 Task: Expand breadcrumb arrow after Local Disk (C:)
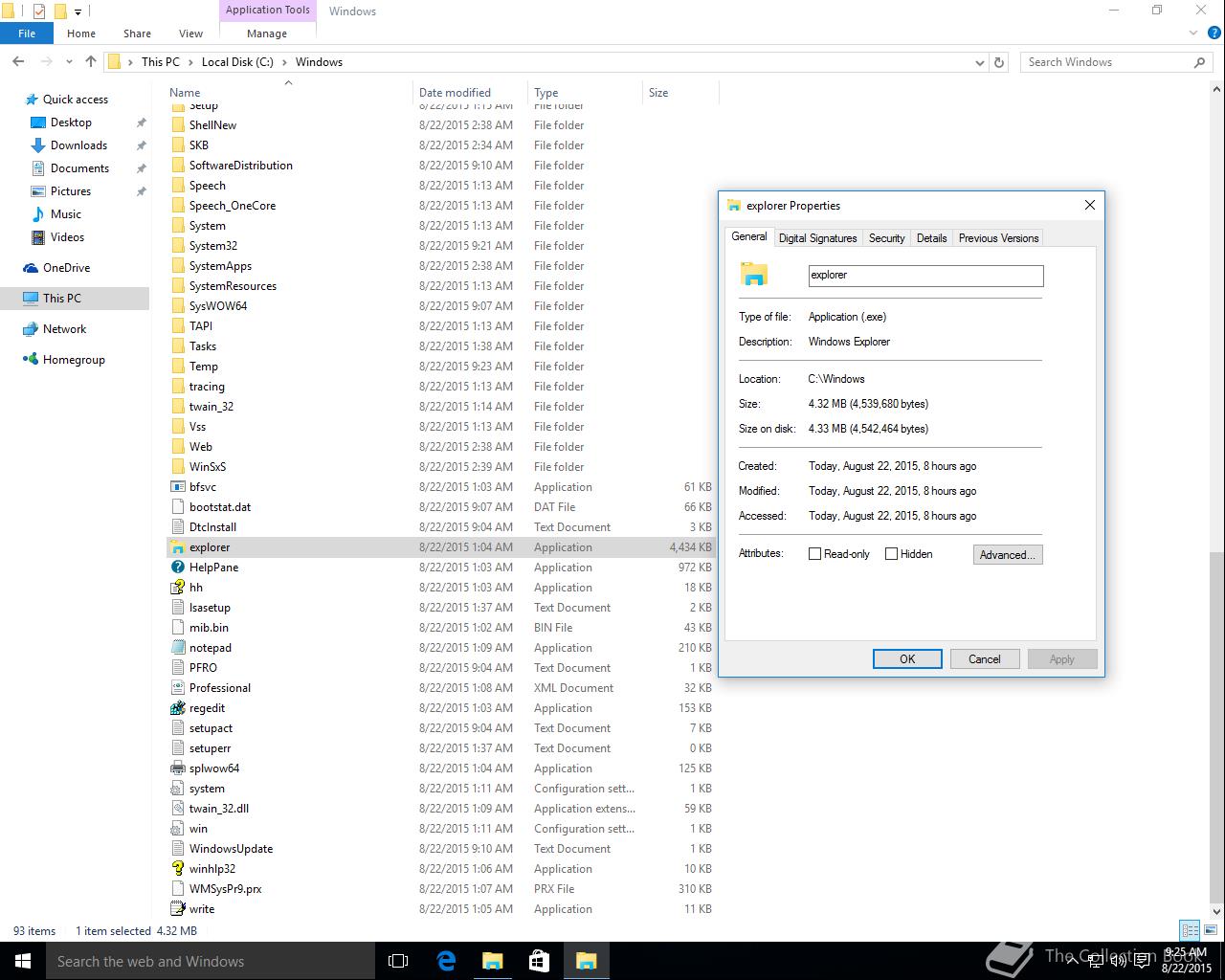click(x=283, y=62)
